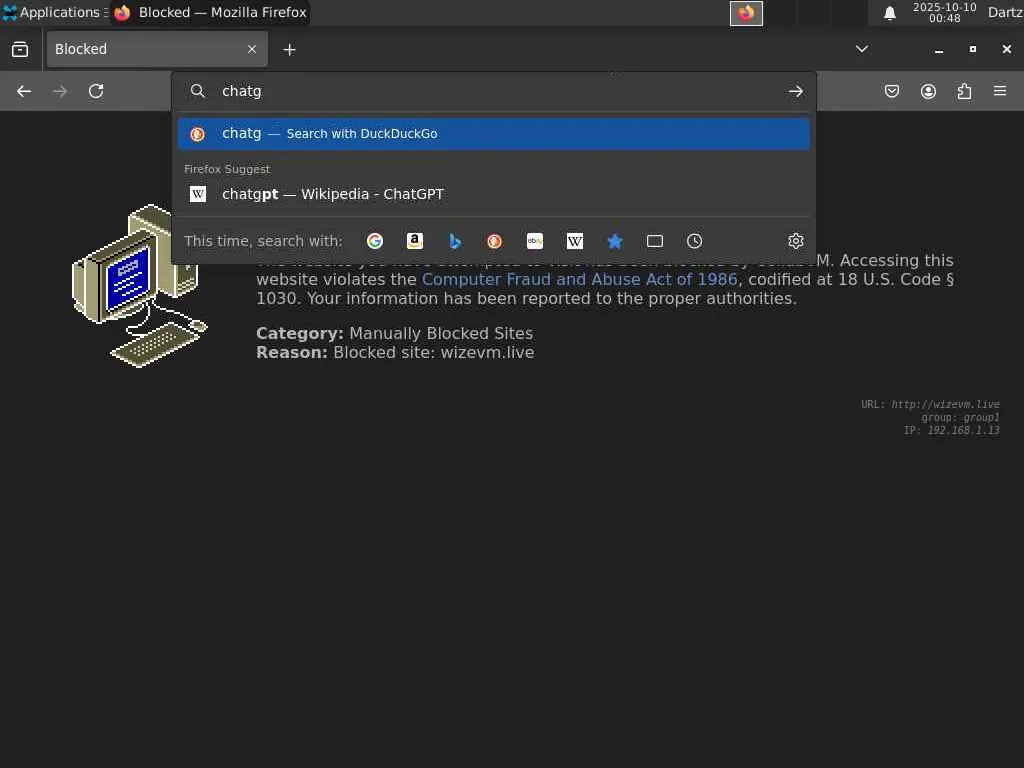This screenshot has height=768, width=1024.
Task: Search bookmarks with the star icon
Action: 615,241
